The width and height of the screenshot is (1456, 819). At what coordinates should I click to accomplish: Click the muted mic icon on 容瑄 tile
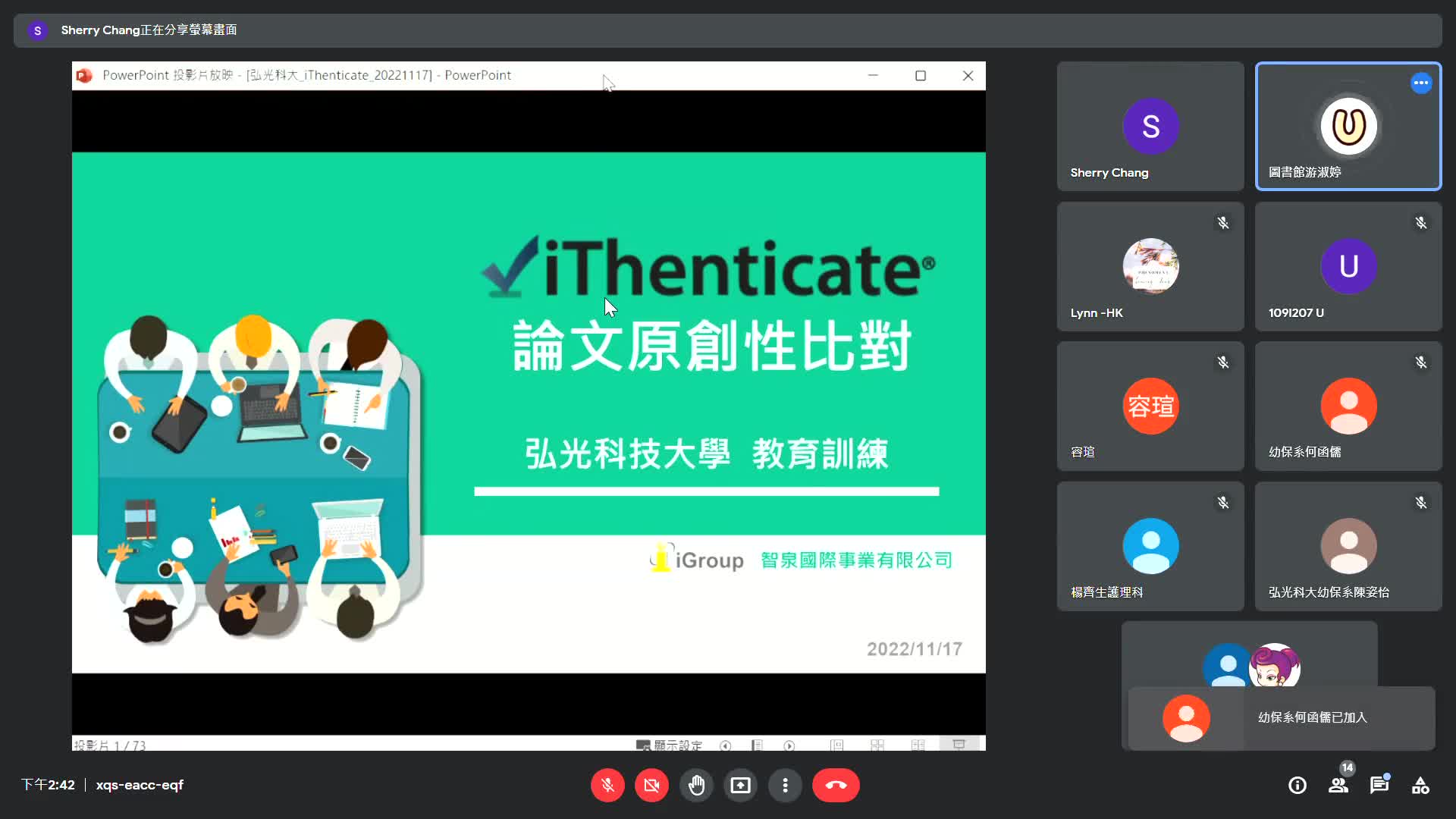[1223, 362]
